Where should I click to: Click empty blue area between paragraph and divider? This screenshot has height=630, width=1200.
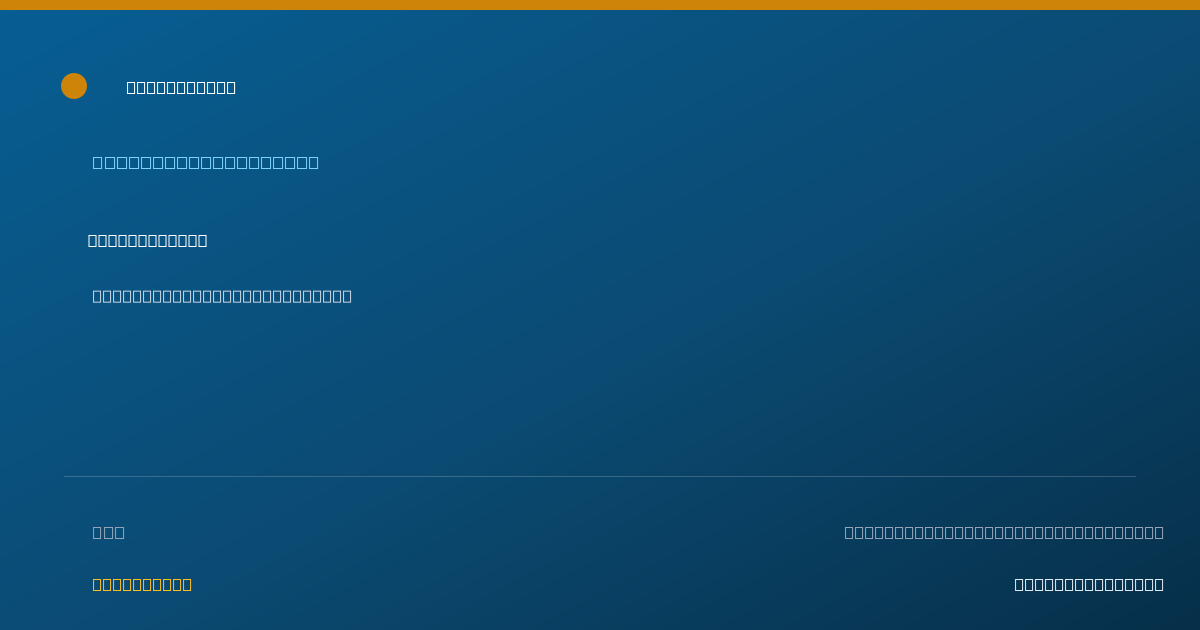tap(600, 390)
